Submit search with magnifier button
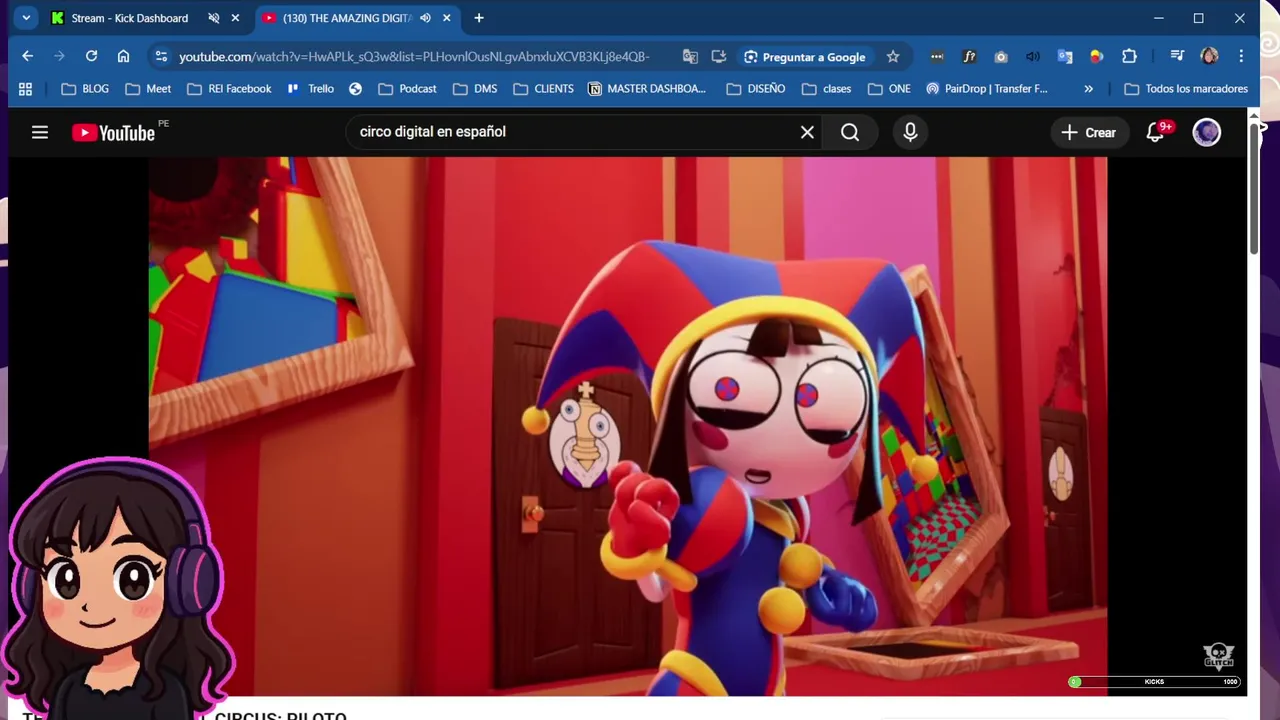The height and width of the screenshot is (720, 1280). [x=850, y=132]
